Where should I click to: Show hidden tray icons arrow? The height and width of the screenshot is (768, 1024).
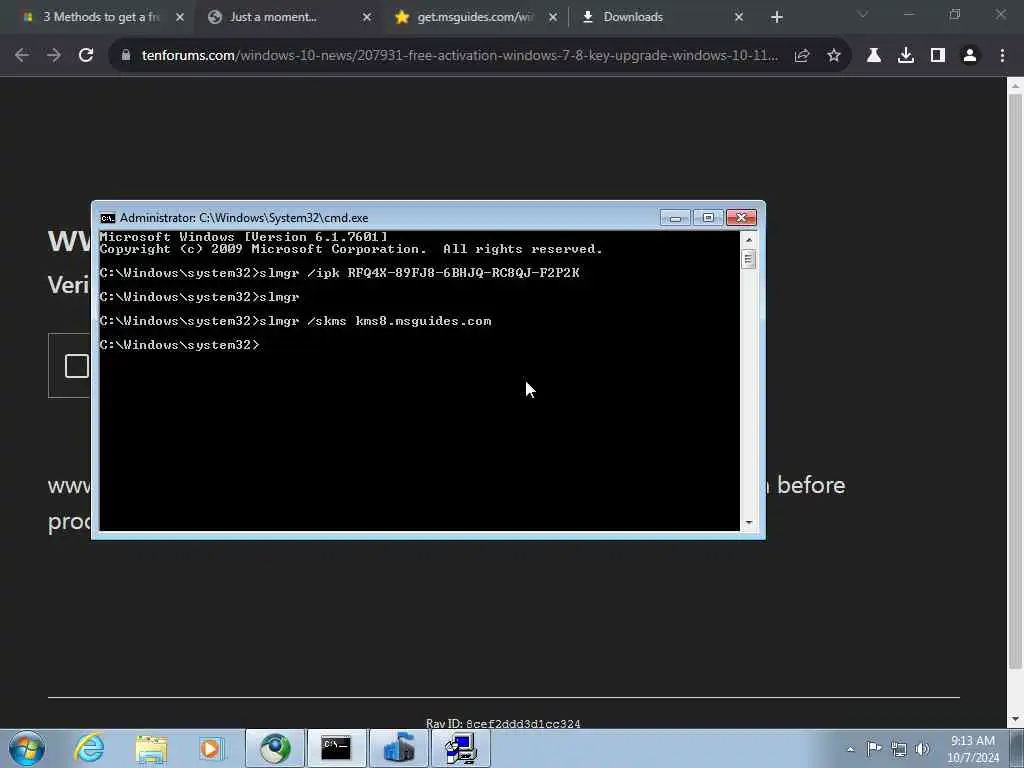tap(850, 749)
